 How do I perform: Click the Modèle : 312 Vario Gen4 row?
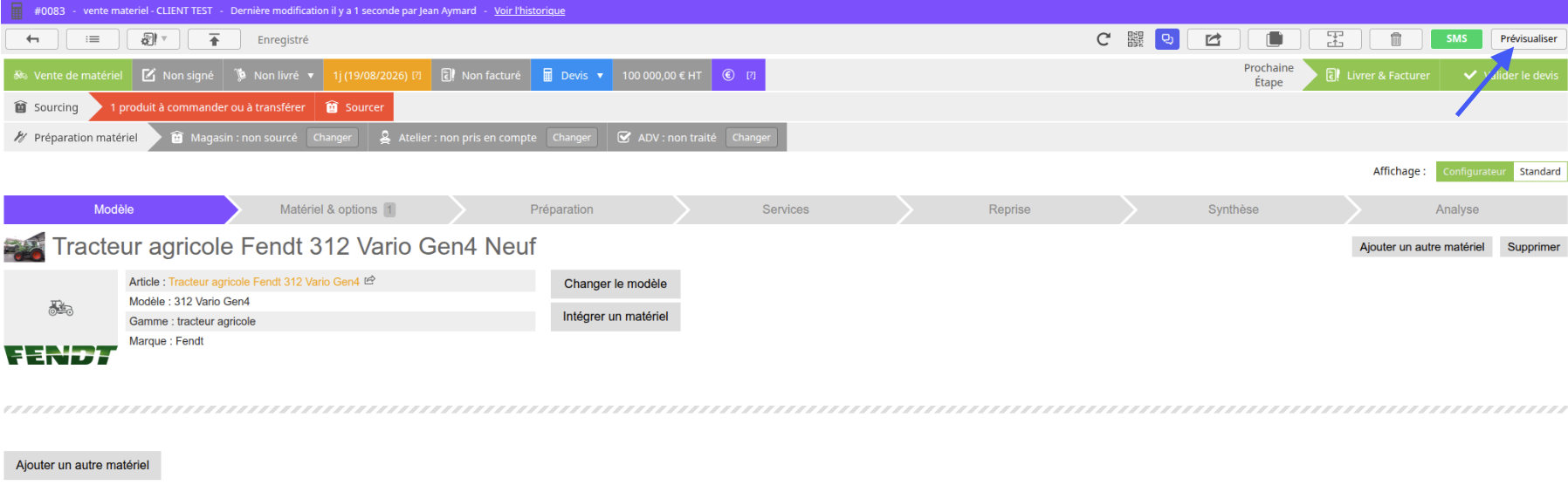pyautogui.click(x=330, y=302)
